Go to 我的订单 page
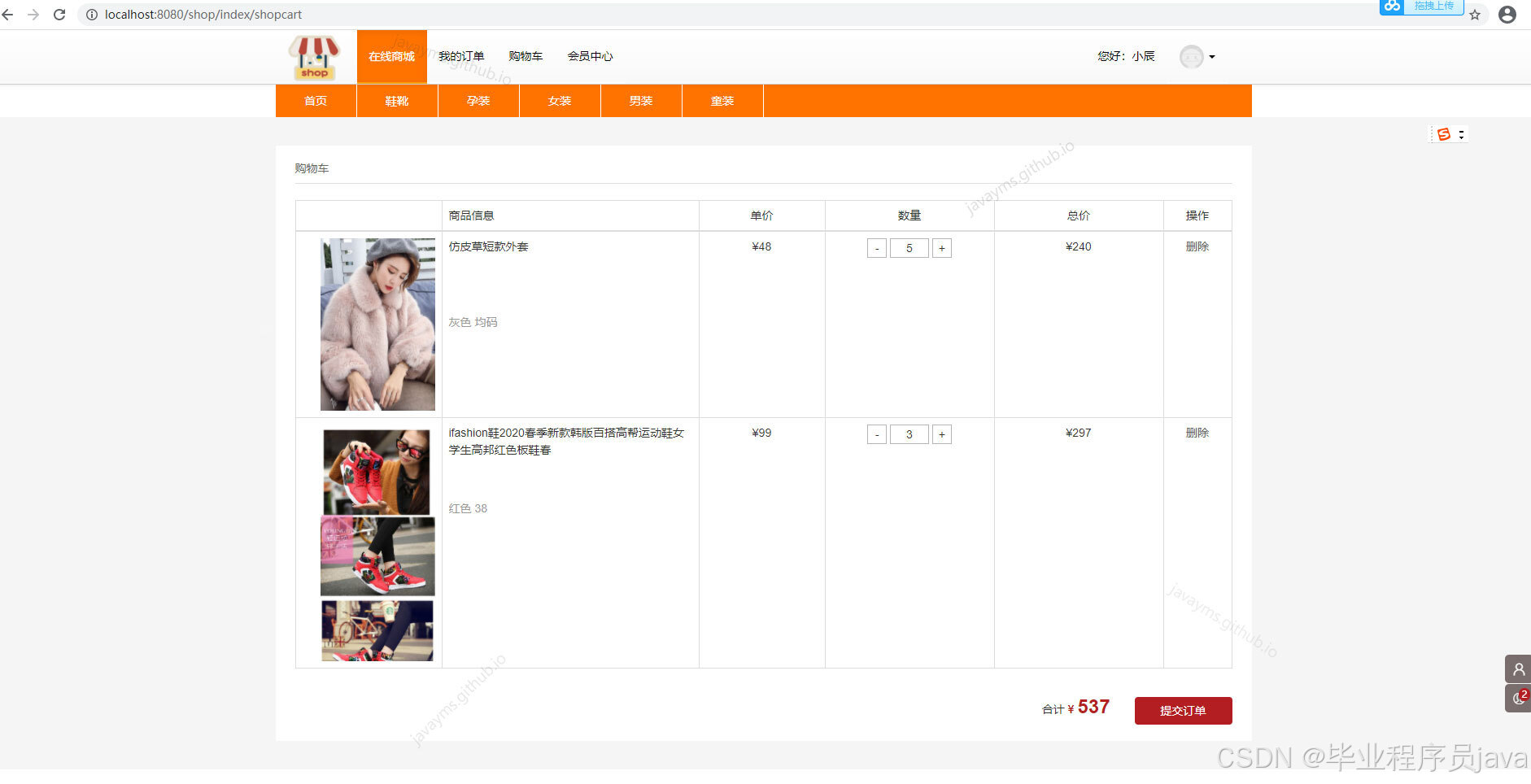Screen dimensions: 1531x784 tap(461, 56)
